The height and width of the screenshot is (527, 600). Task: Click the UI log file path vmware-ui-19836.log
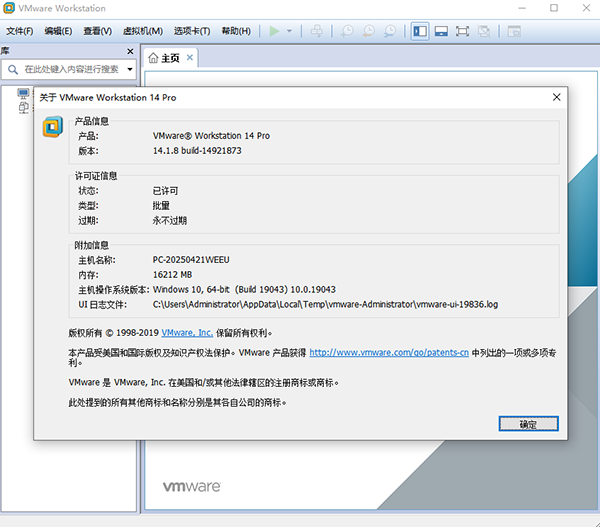tap(325, 304)
